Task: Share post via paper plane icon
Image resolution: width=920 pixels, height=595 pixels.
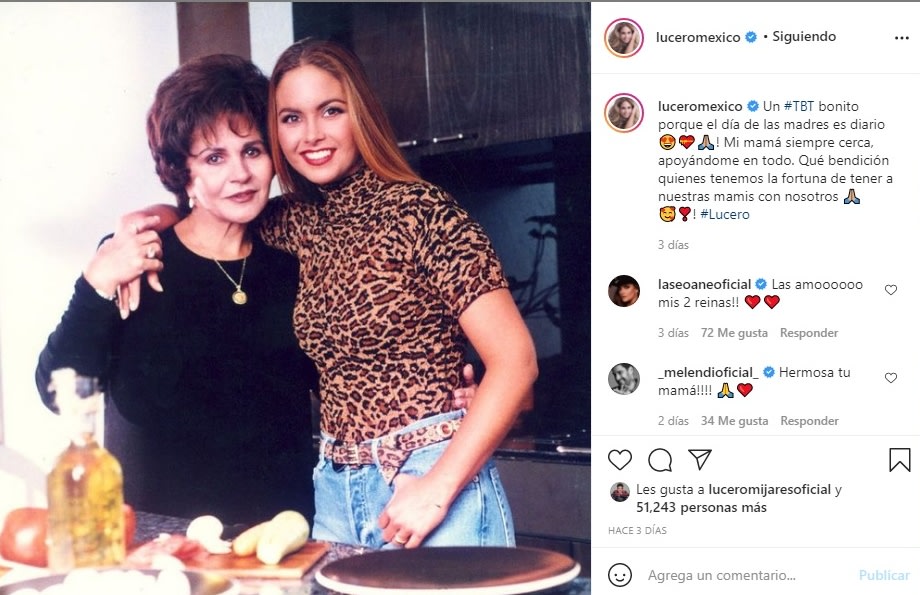Action: click(700, 460)
